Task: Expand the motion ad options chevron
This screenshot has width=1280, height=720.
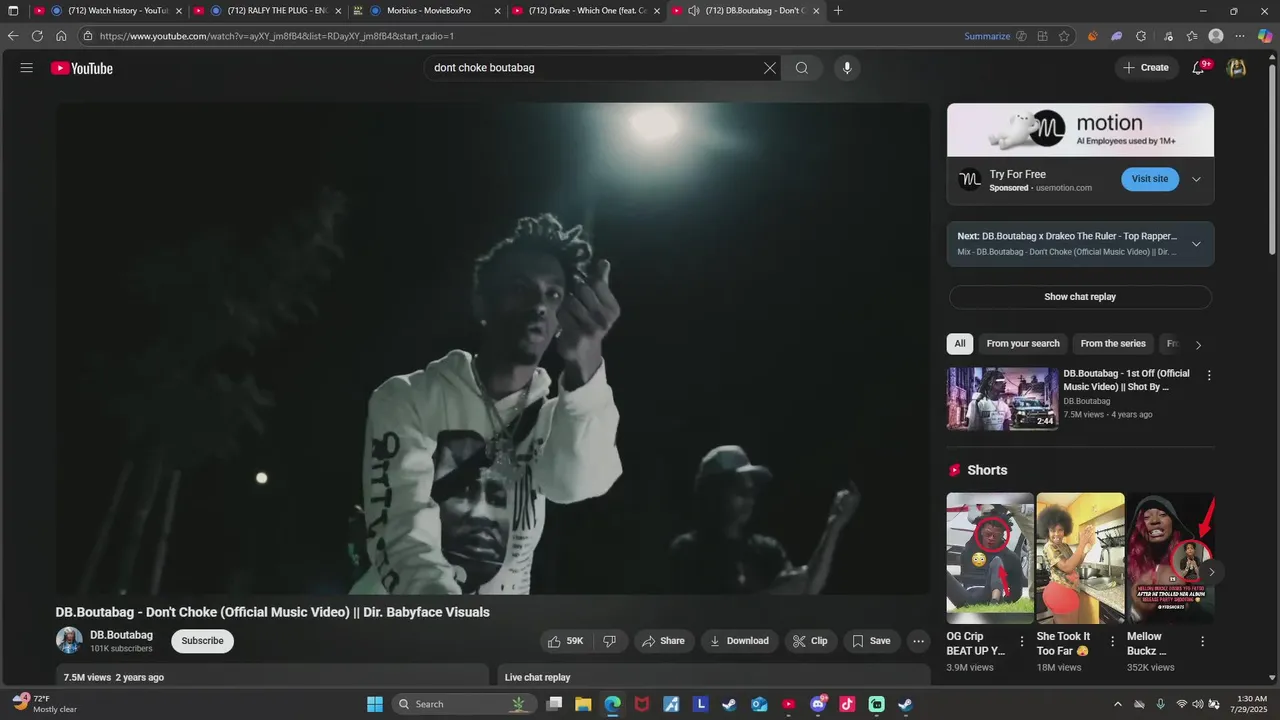Action: [x=1196, y=180]
